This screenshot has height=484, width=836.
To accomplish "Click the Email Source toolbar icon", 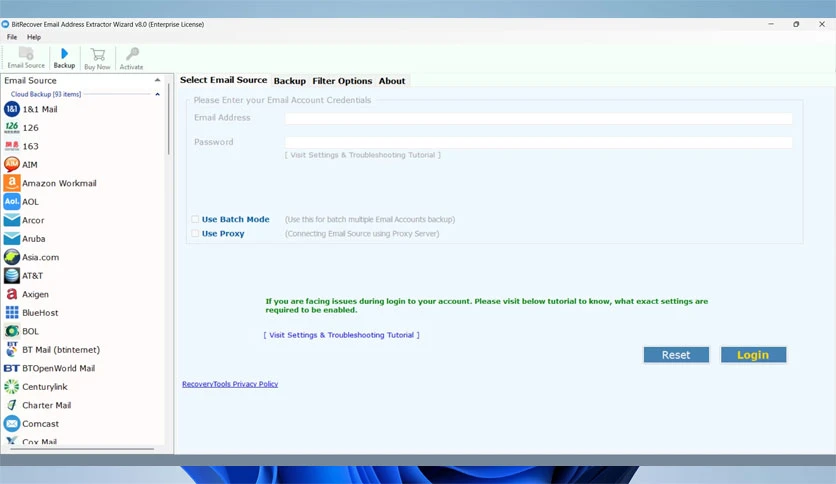I will (26, 54).
